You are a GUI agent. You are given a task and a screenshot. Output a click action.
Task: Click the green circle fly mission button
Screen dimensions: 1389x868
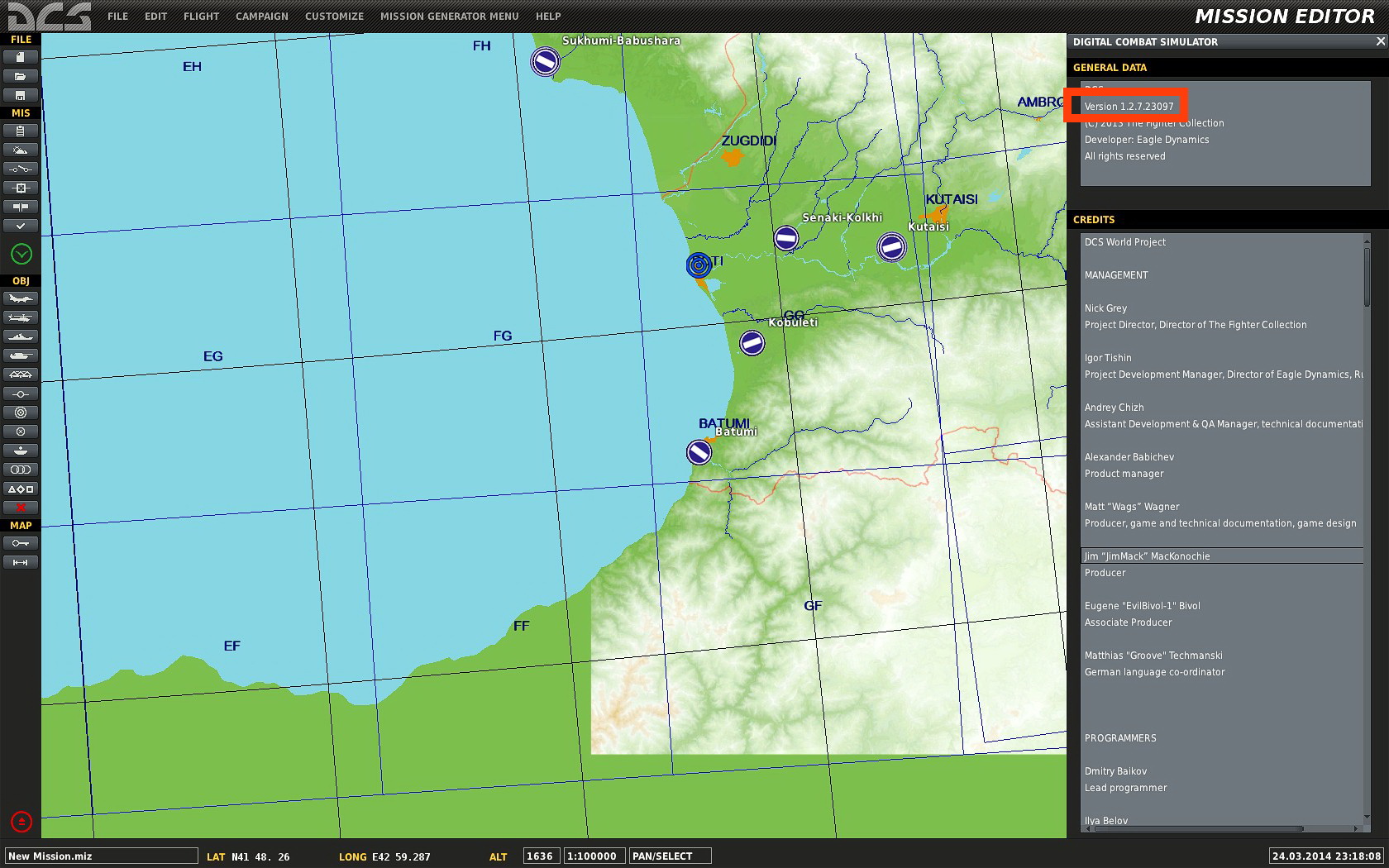click(x=21, y=254)
